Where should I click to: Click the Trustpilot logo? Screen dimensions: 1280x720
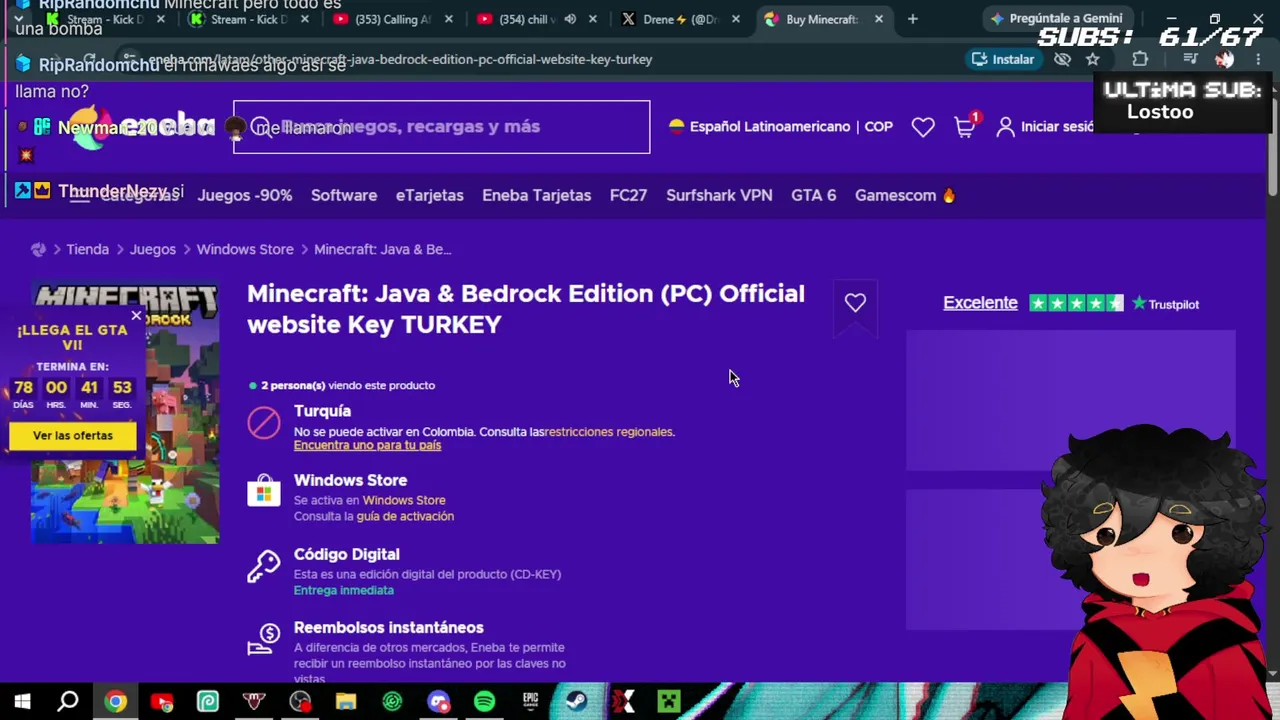[1166, 304]
